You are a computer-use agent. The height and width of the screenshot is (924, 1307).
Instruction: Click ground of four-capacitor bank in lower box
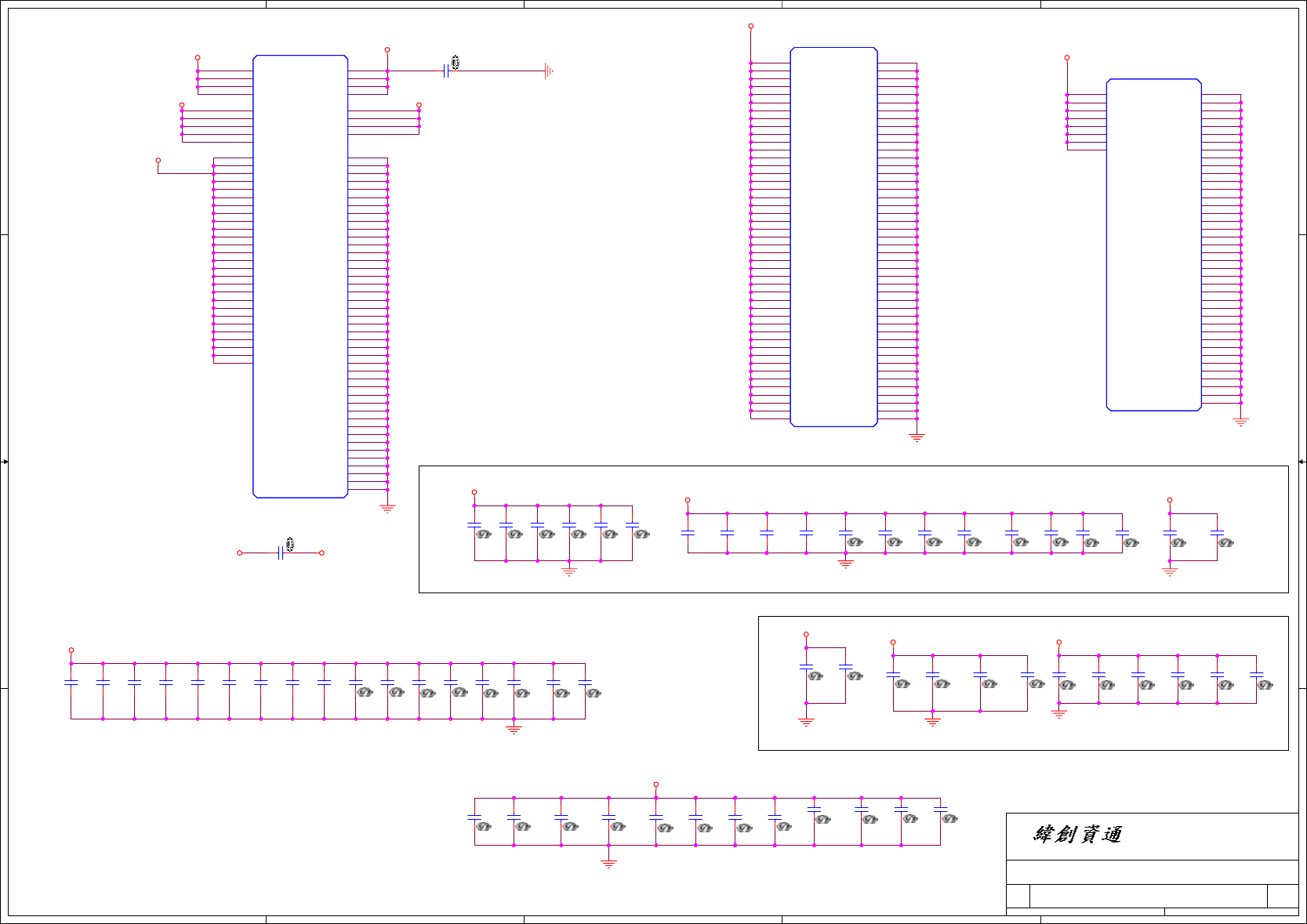932,722
